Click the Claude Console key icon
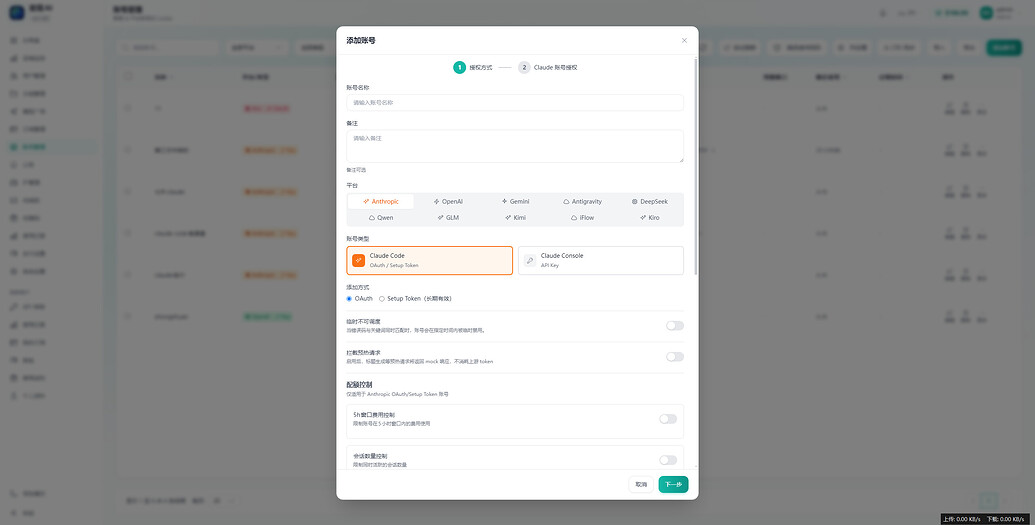This screenshot has width=1035, height=525. click(x=530, y=260)
